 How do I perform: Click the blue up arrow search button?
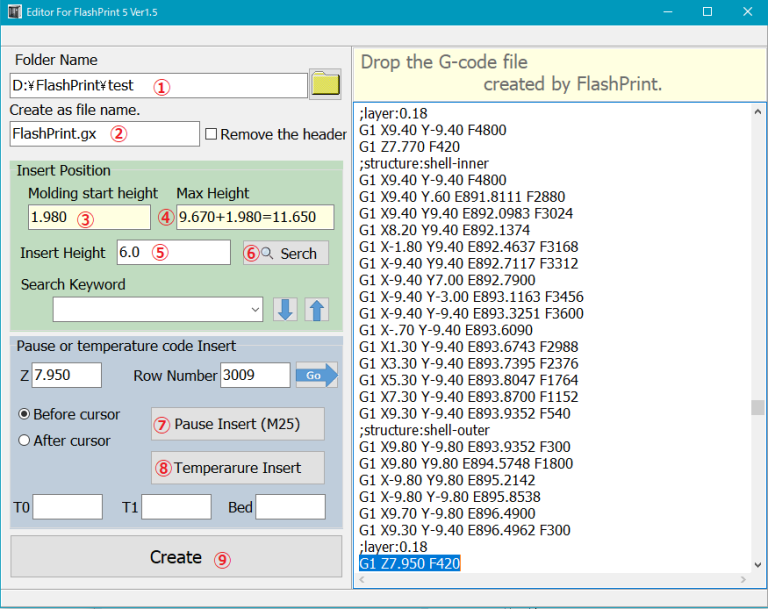click(317, 310)
